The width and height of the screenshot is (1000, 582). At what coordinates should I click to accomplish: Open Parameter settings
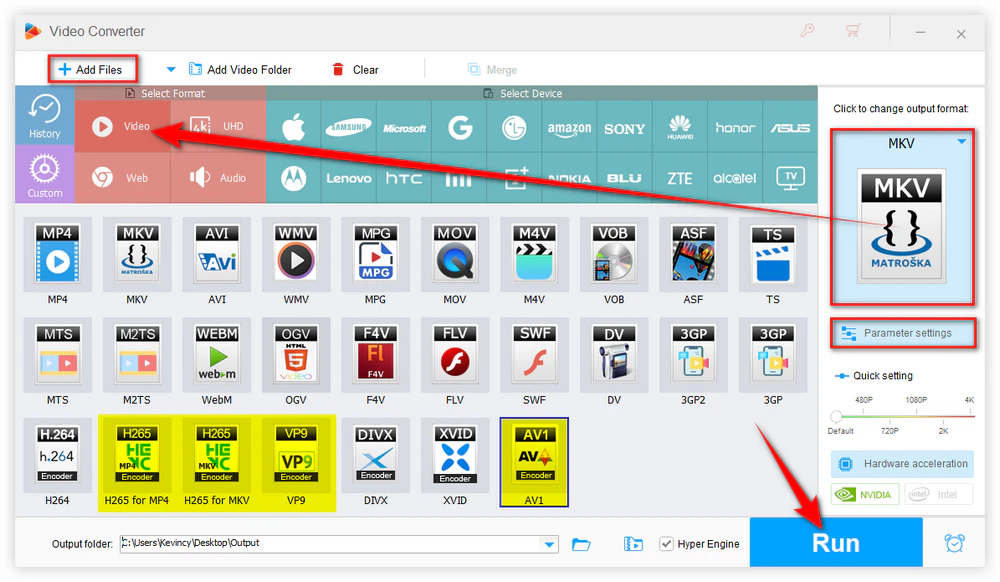click(902, 333)
